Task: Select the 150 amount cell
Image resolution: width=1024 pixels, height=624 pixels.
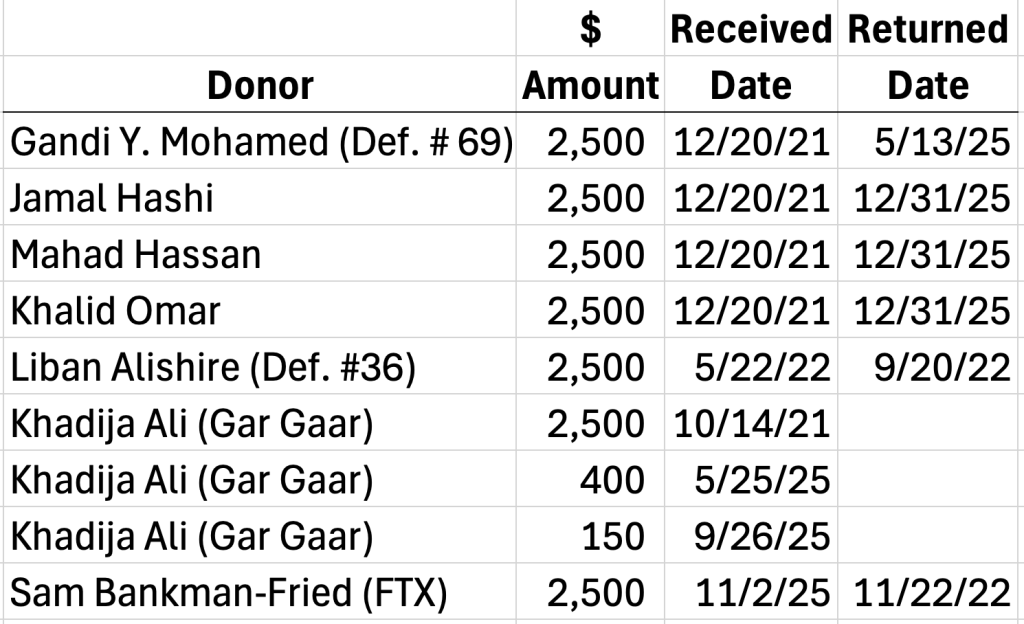Action: click(590, 535)
